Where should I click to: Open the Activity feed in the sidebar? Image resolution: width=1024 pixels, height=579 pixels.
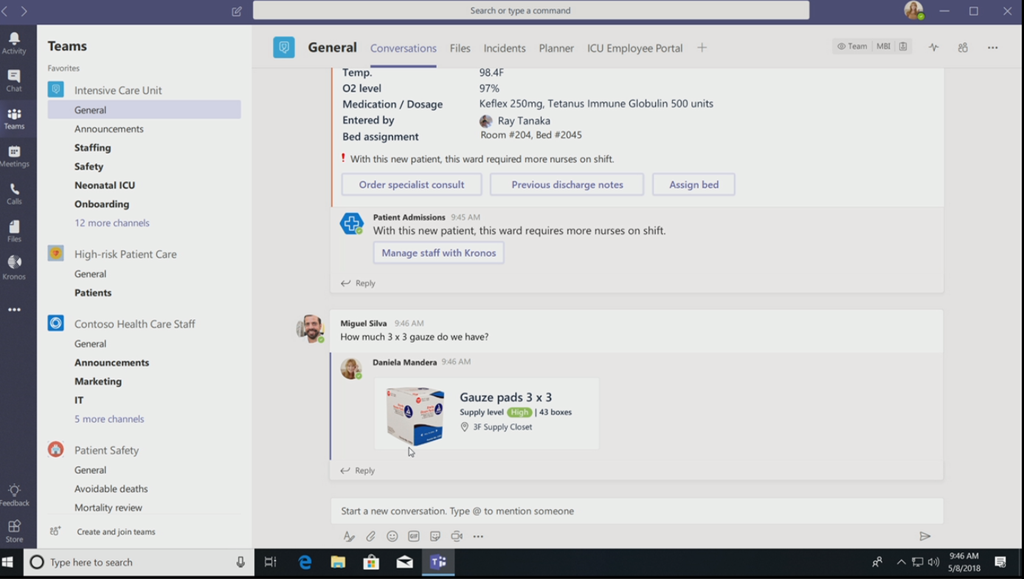click(14, 42)
